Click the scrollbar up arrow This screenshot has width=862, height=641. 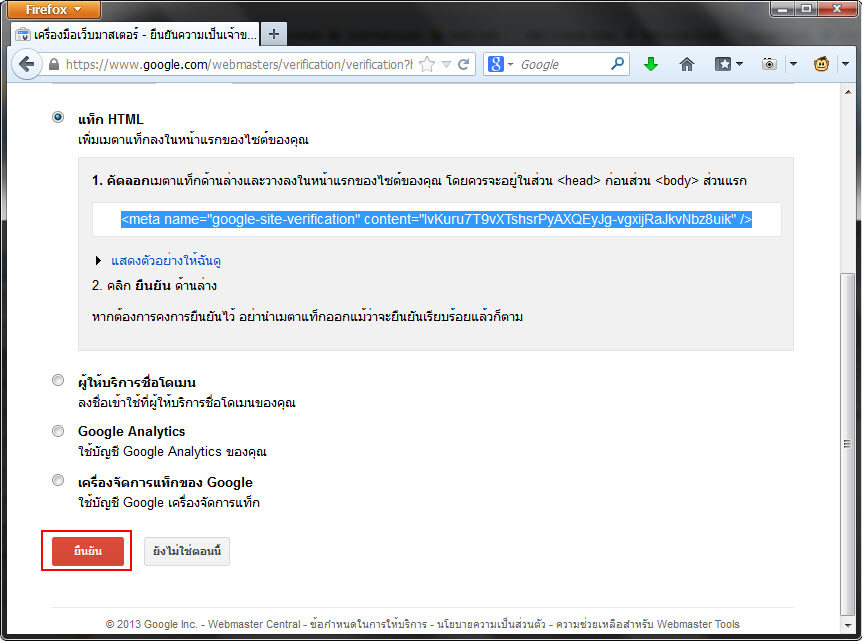point(847,92)
